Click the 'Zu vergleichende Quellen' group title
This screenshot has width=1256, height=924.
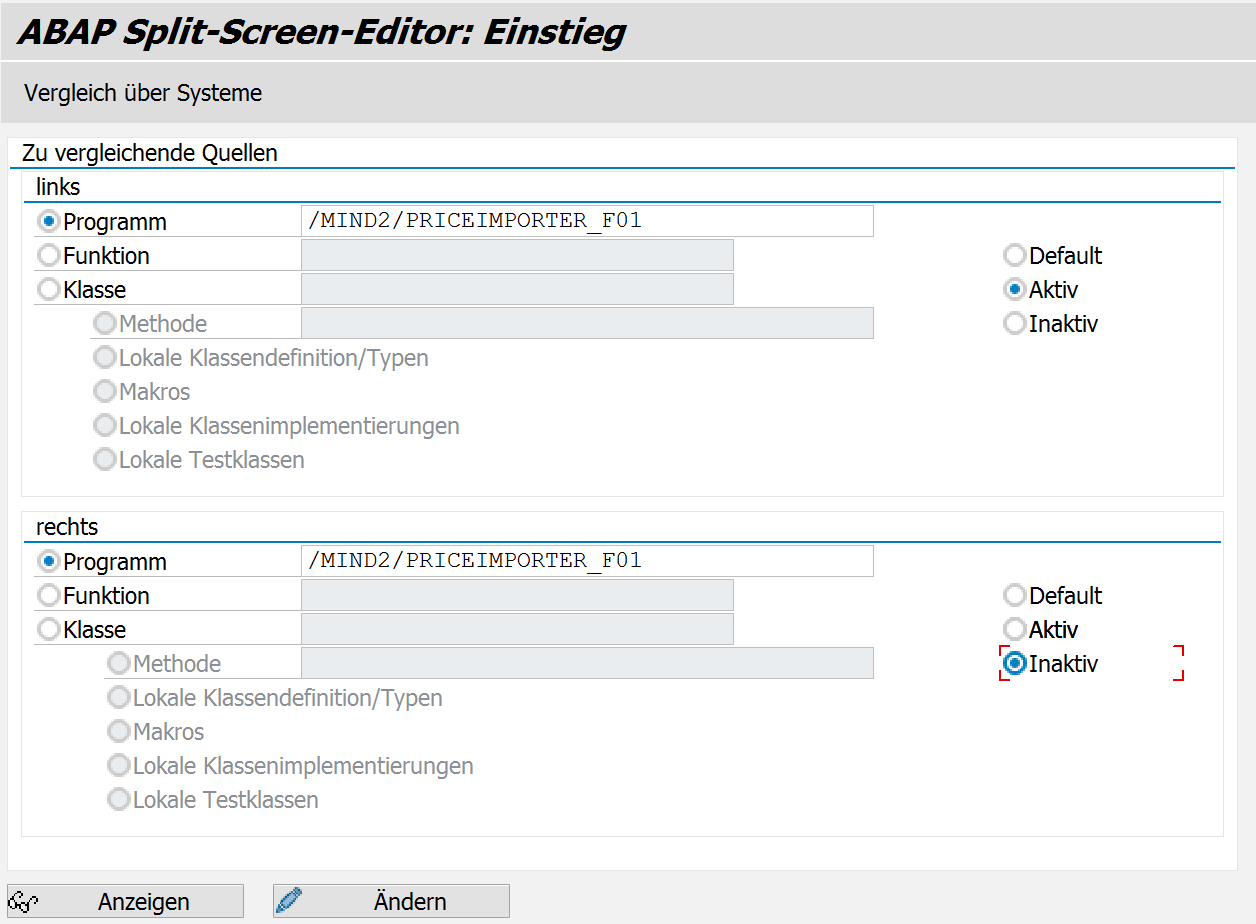150,153
